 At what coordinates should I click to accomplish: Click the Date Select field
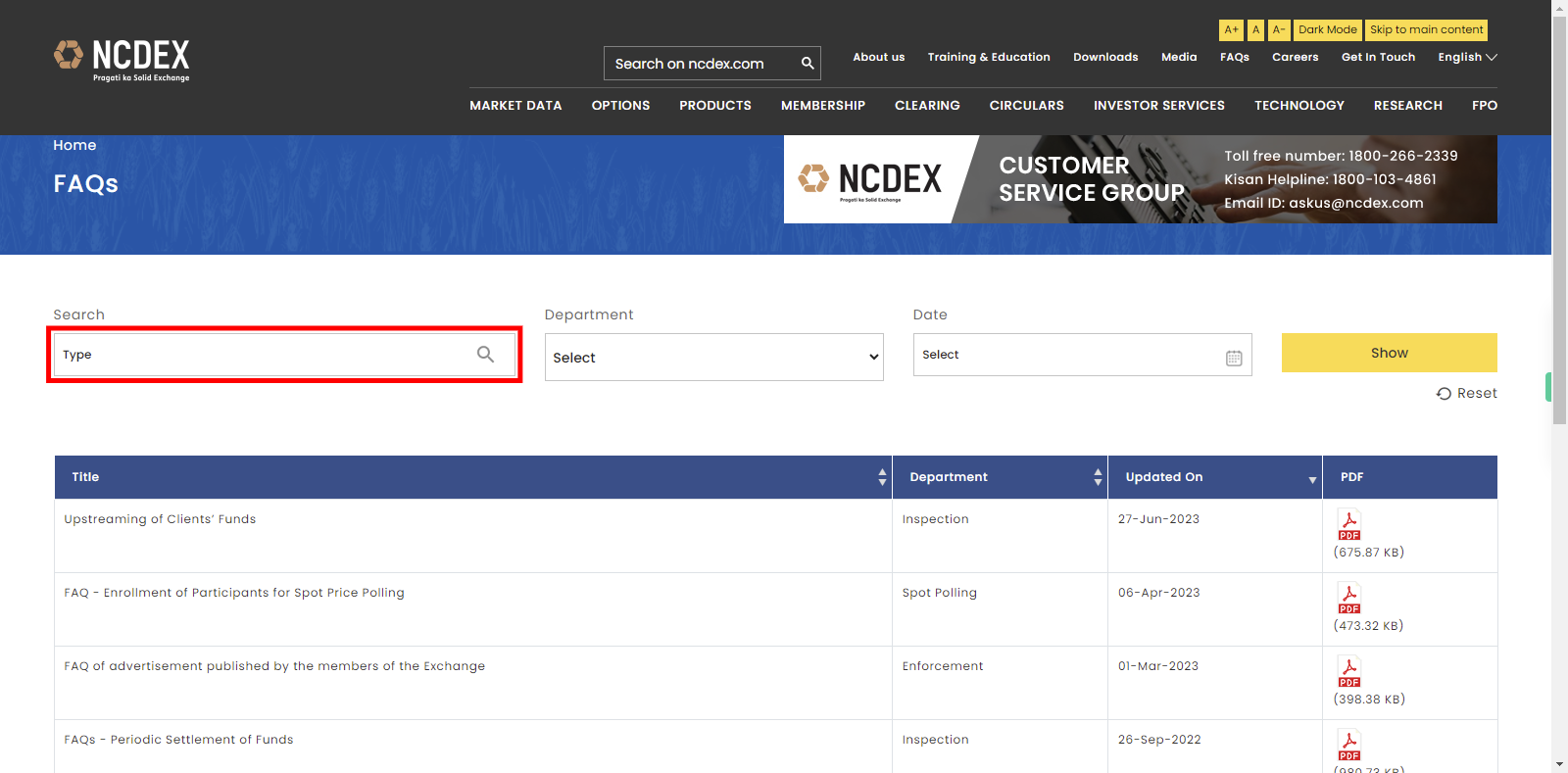(x=1082, y=355)
